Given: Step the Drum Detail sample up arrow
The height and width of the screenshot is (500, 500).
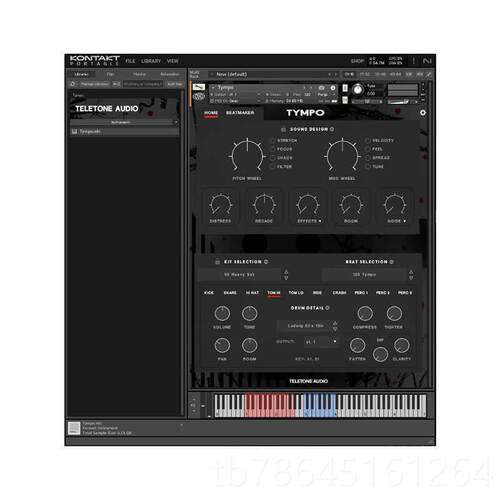Looking at the screenshot, I should click(x=335, y=323).
